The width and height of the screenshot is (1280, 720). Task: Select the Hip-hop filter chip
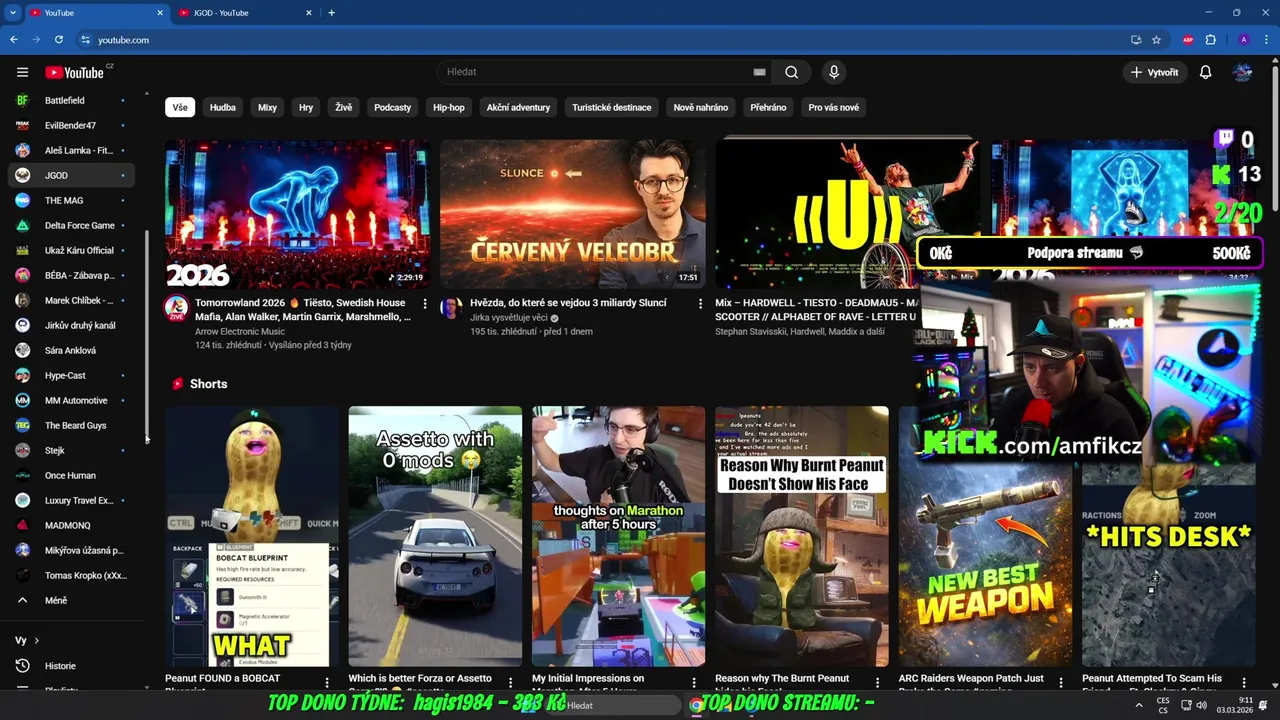click(x=449, y=107)
